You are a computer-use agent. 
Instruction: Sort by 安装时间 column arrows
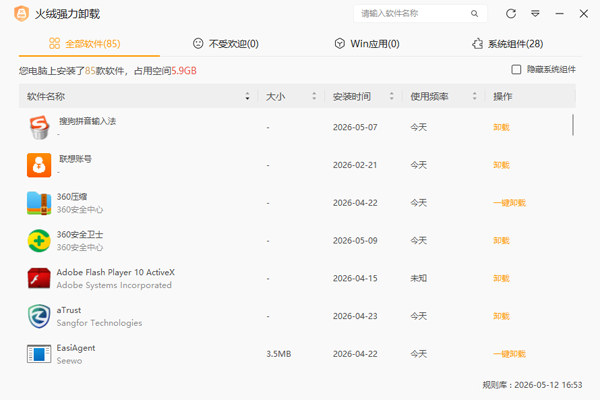[x=391, y=96]
